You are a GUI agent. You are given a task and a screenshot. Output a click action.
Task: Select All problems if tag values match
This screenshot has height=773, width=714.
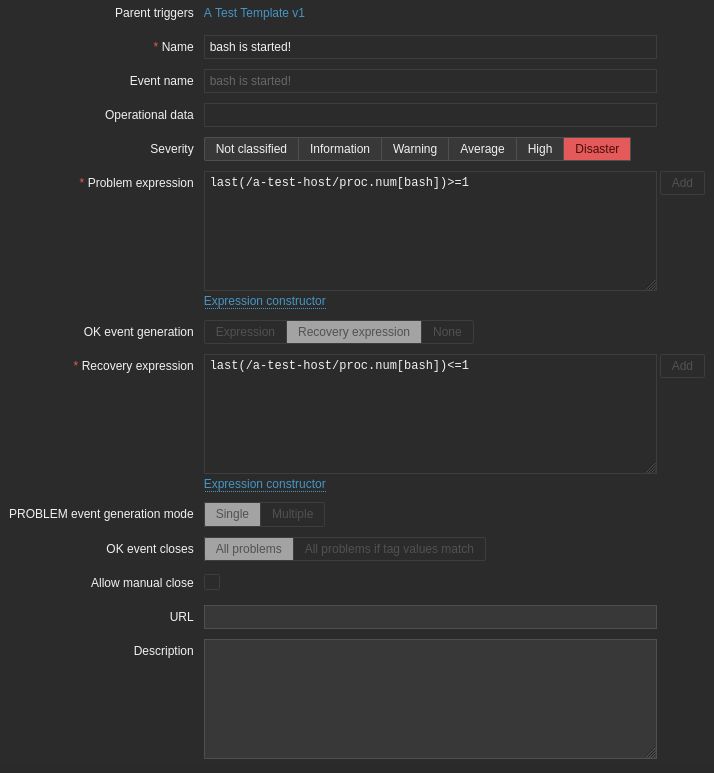pos(389,549)
